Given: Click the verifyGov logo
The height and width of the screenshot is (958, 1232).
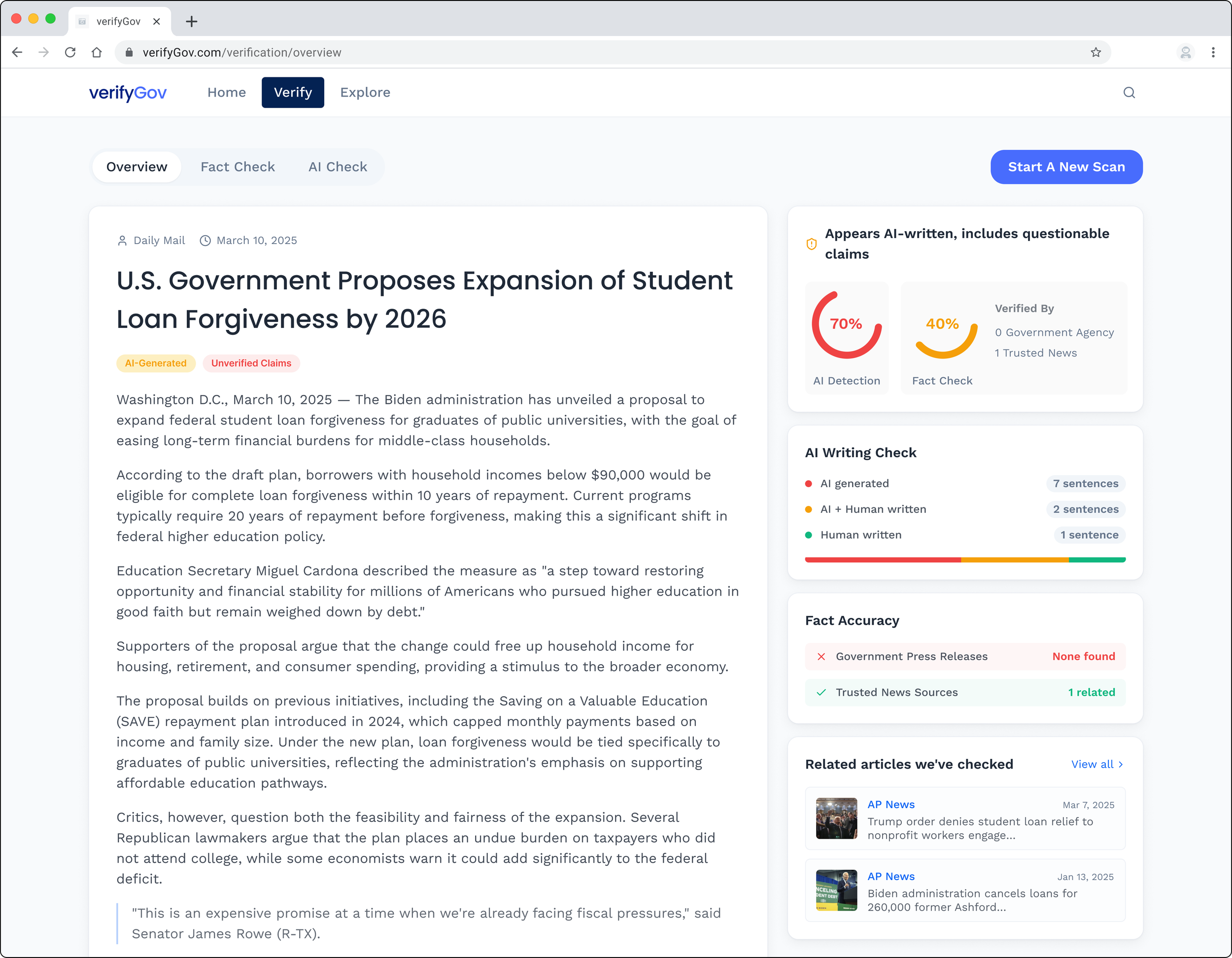Looking at the screenshot, I should pos(128,93).
